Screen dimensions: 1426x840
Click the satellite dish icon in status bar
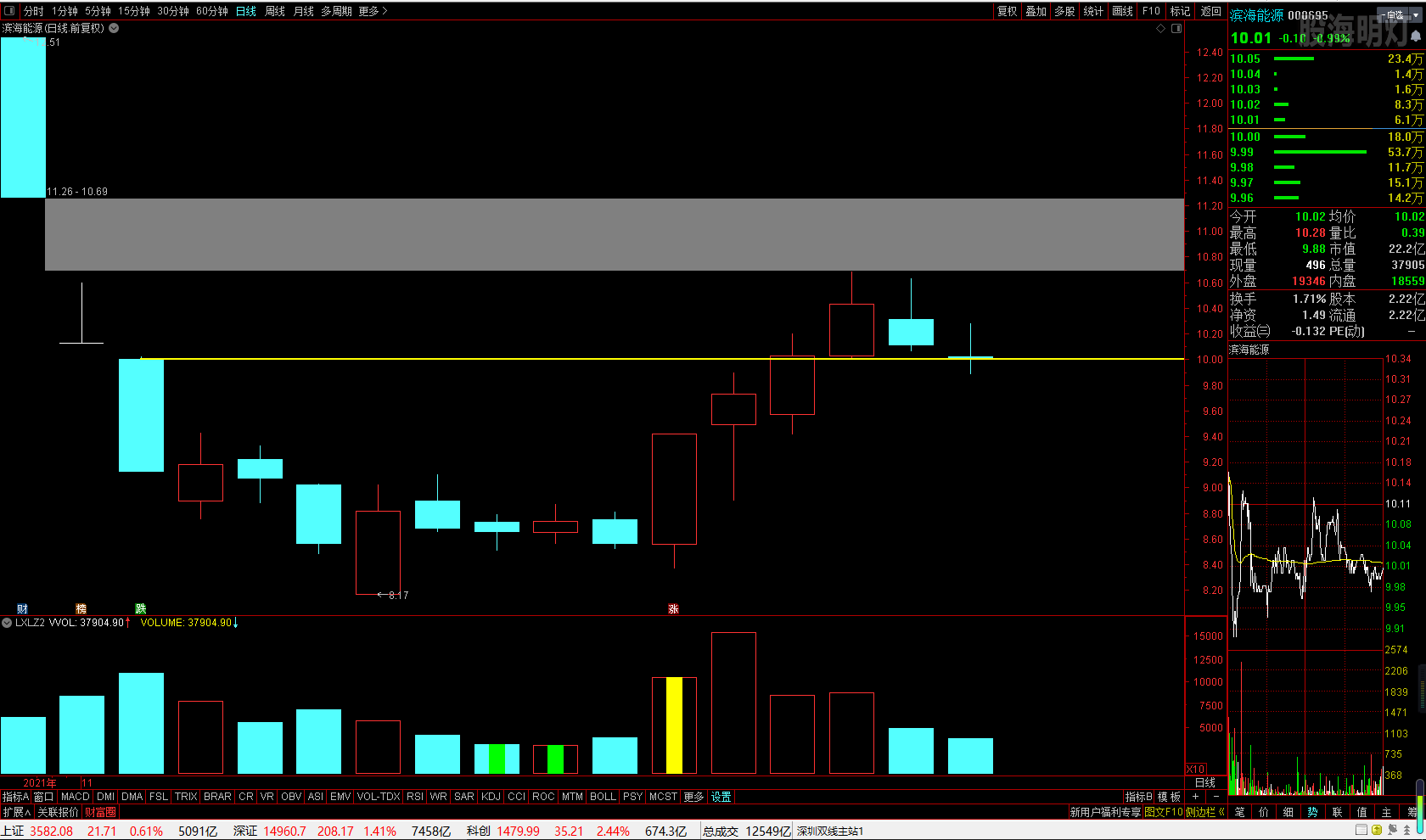pyautogui.click(x=1393, y=830)
